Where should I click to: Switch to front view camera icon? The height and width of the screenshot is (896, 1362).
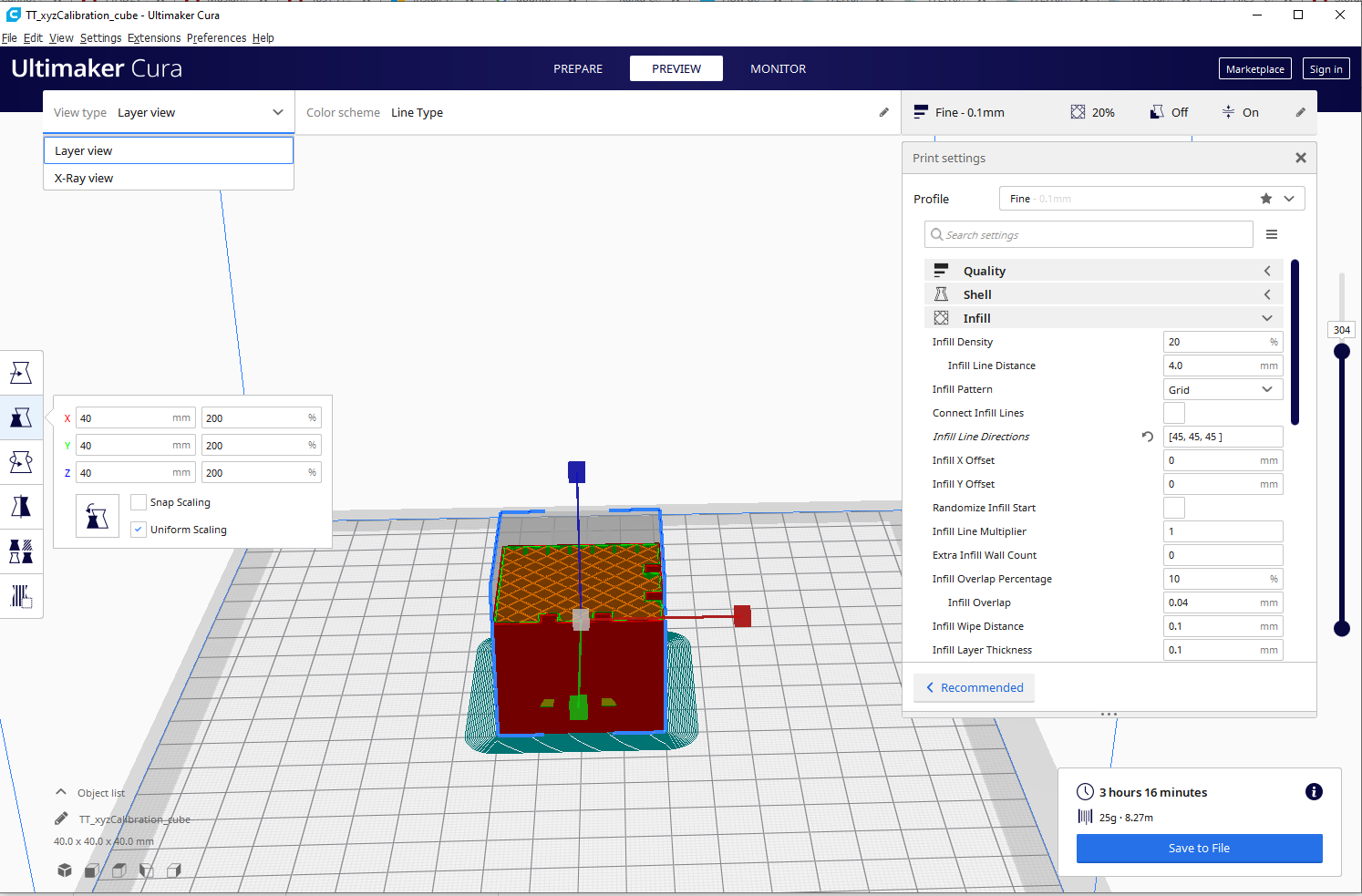[x=92, y=870]
